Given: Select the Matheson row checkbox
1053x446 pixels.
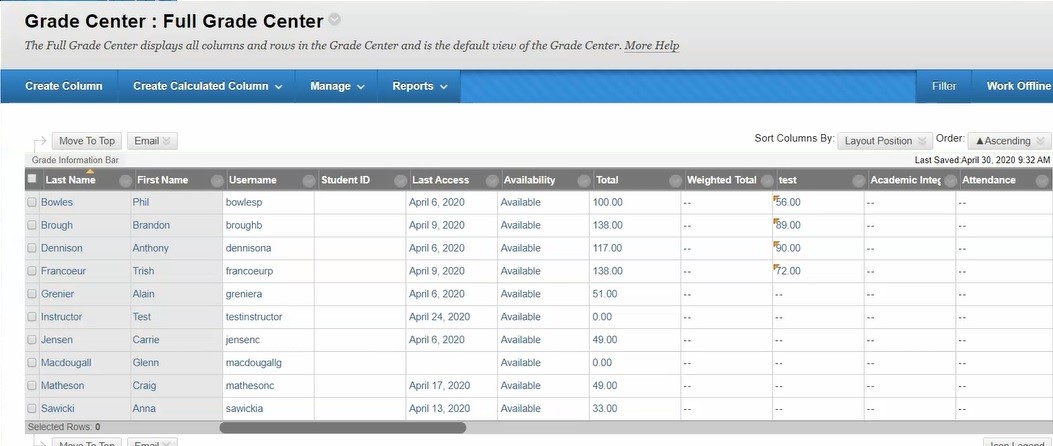Looking at the screenshot, I should [32, 386].
